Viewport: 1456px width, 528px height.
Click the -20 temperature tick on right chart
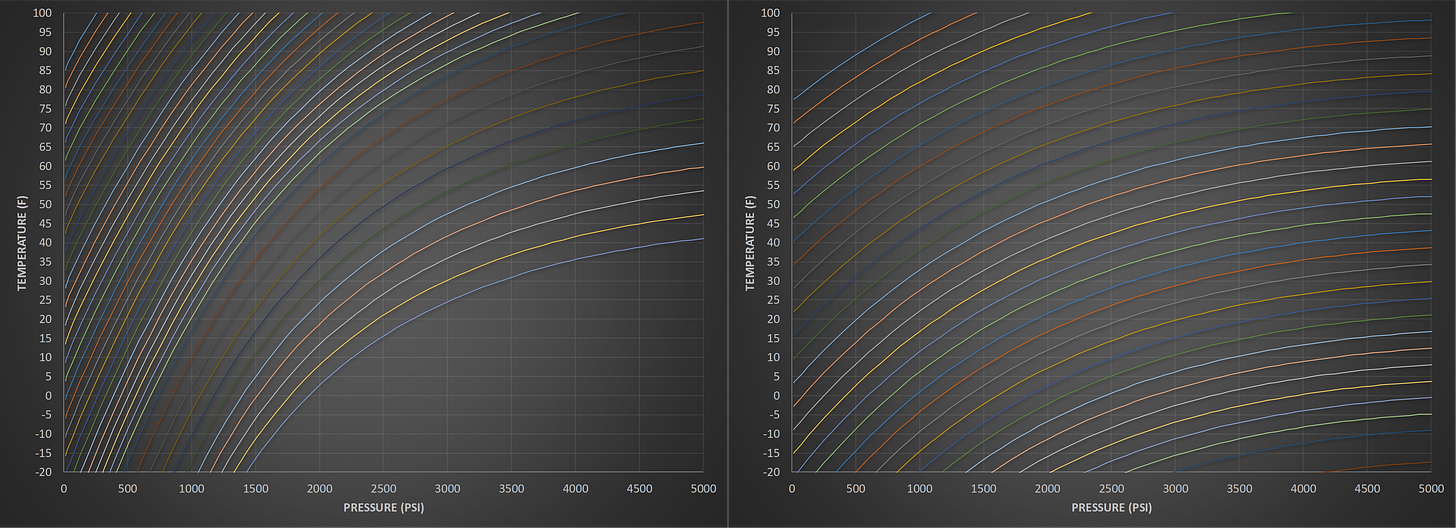point(769,472)
